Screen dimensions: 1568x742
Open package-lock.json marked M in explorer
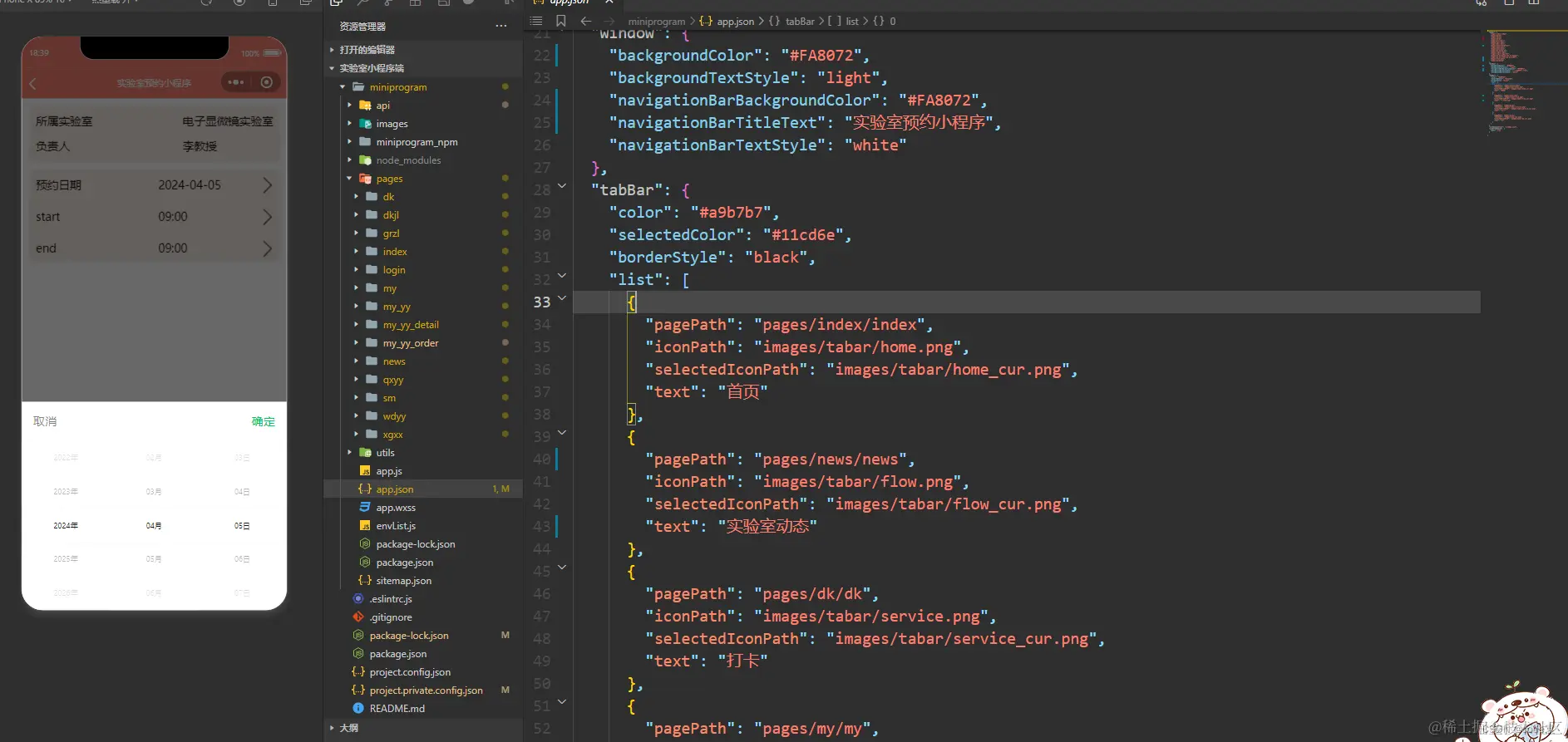click(x=409, y=636)
